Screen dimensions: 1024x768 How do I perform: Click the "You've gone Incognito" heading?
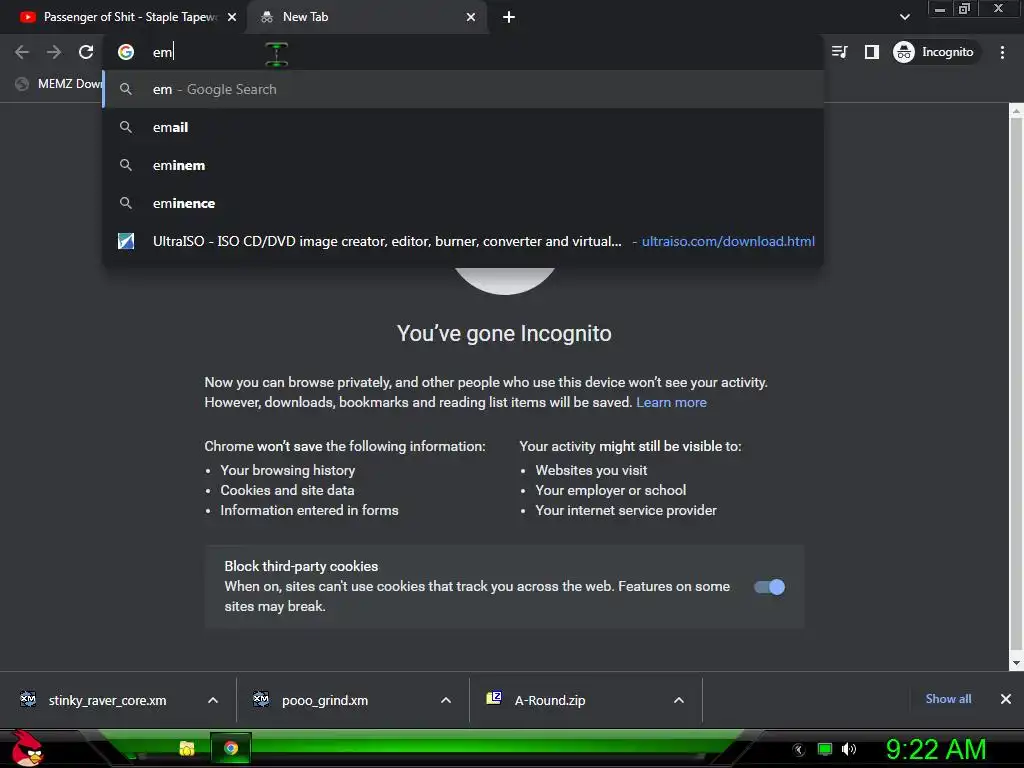[504, 334]
